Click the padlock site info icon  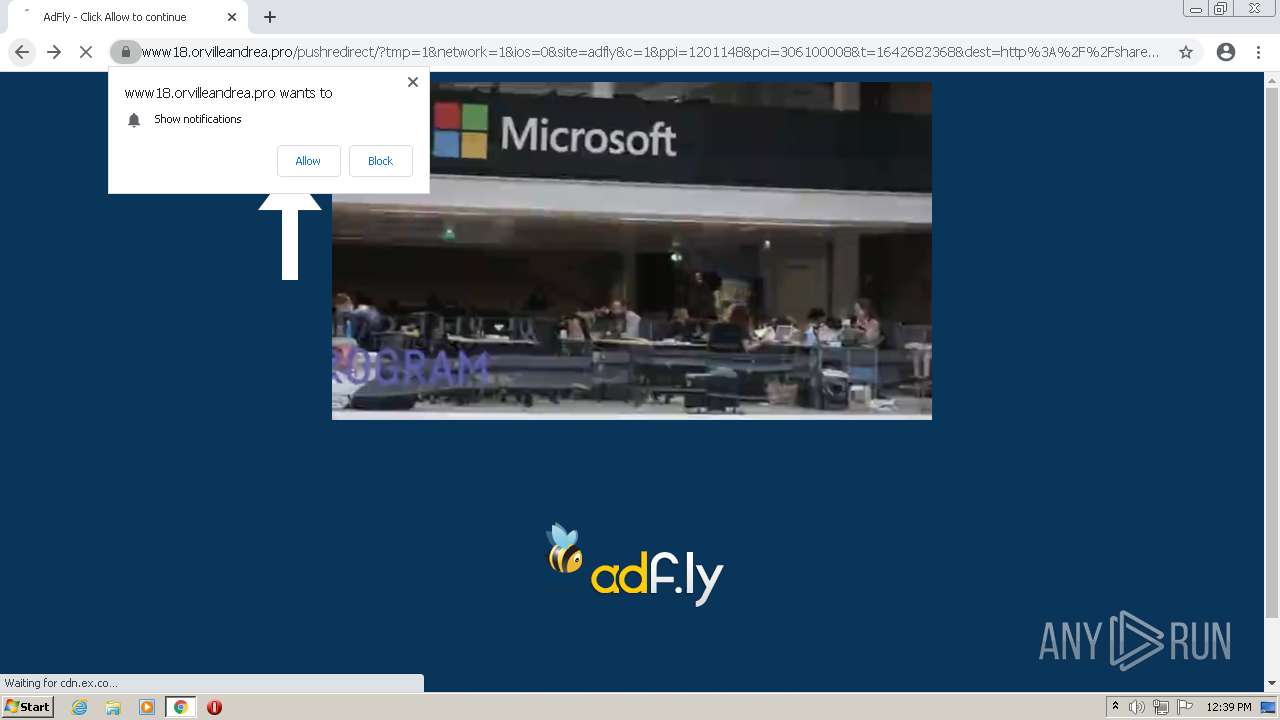(x=125, y=52)
